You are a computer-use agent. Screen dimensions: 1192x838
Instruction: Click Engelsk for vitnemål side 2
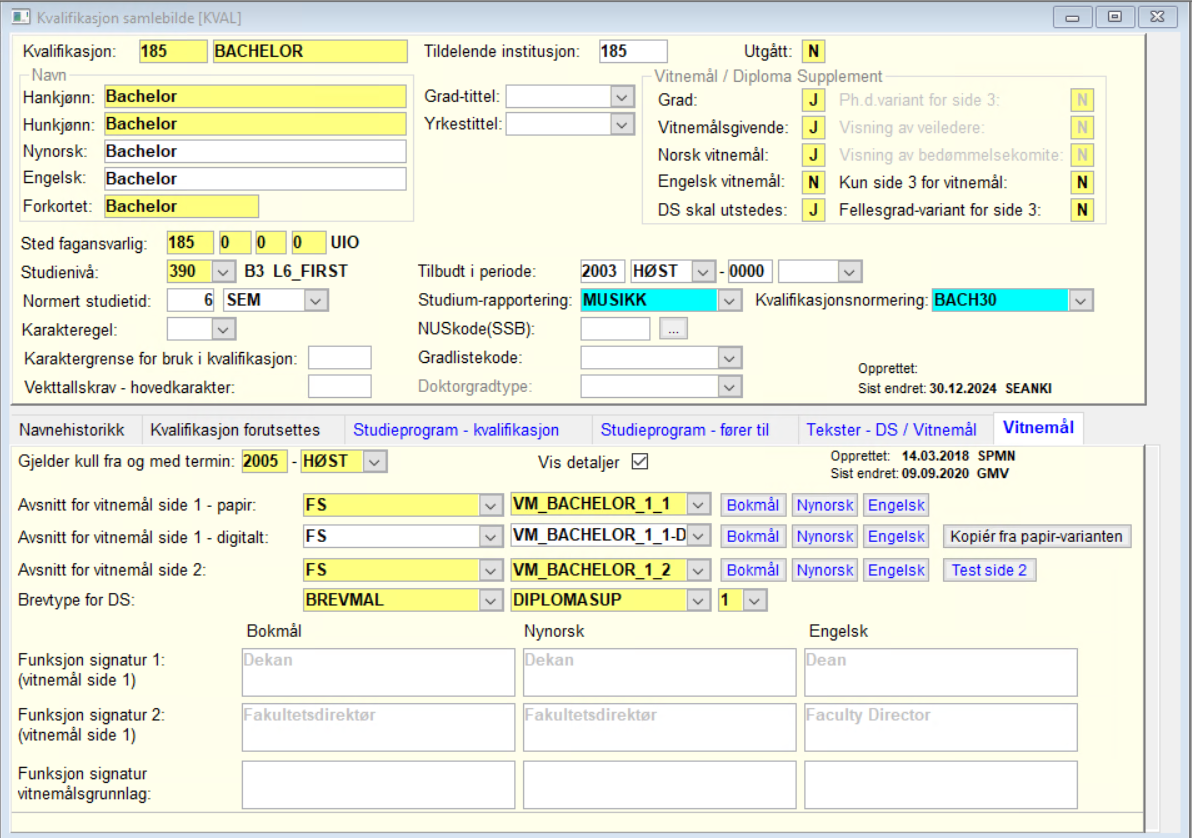(896, 570)
